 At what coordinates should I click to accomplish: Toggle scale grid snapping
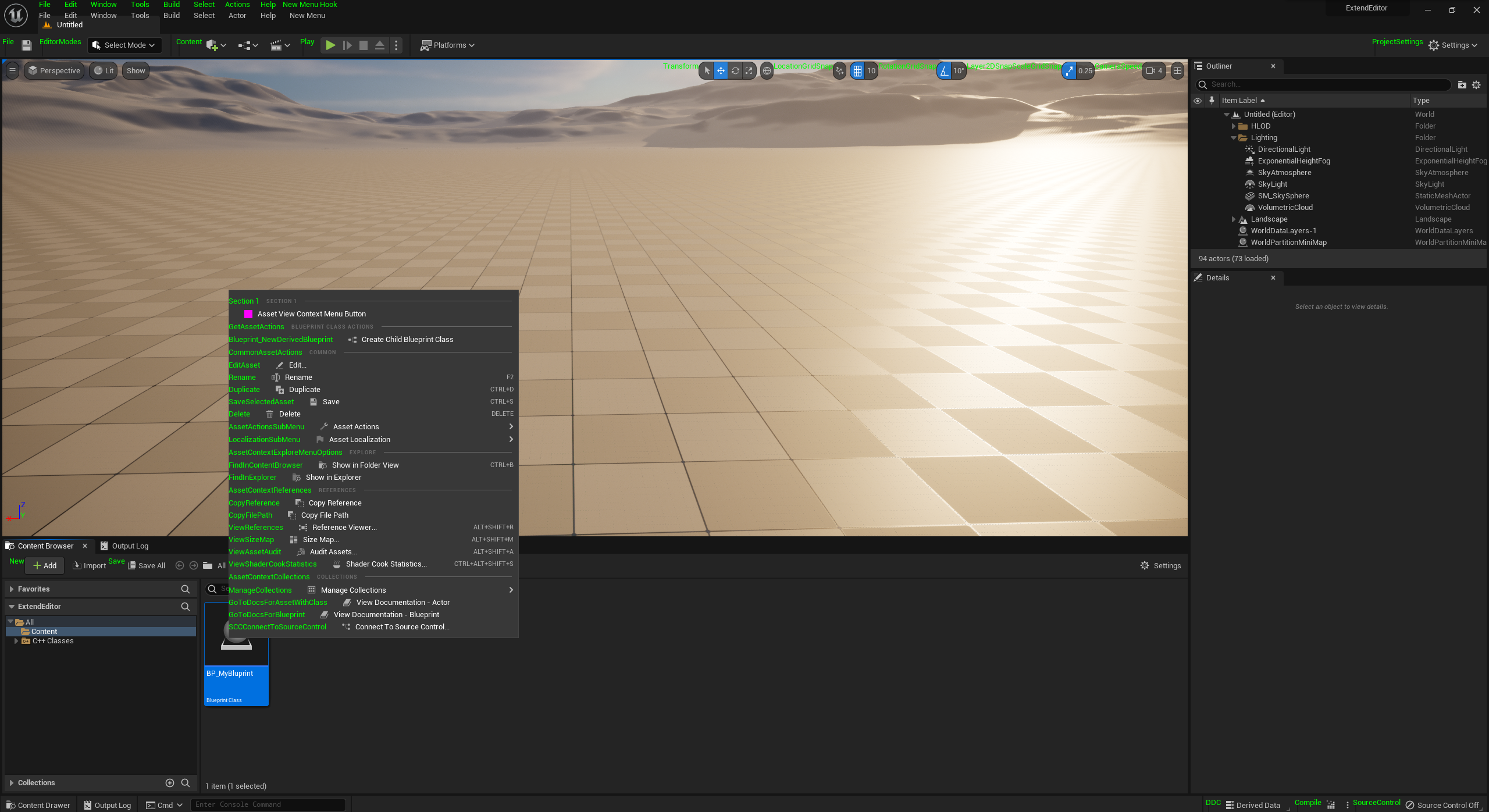(1069, 71)
